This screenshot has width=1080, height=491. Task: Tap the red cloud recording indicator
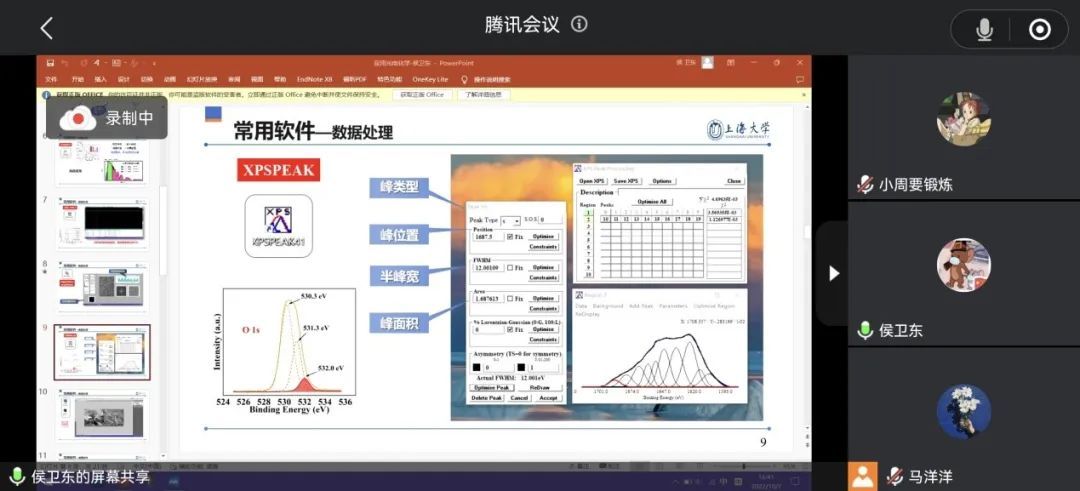[78, 118]
